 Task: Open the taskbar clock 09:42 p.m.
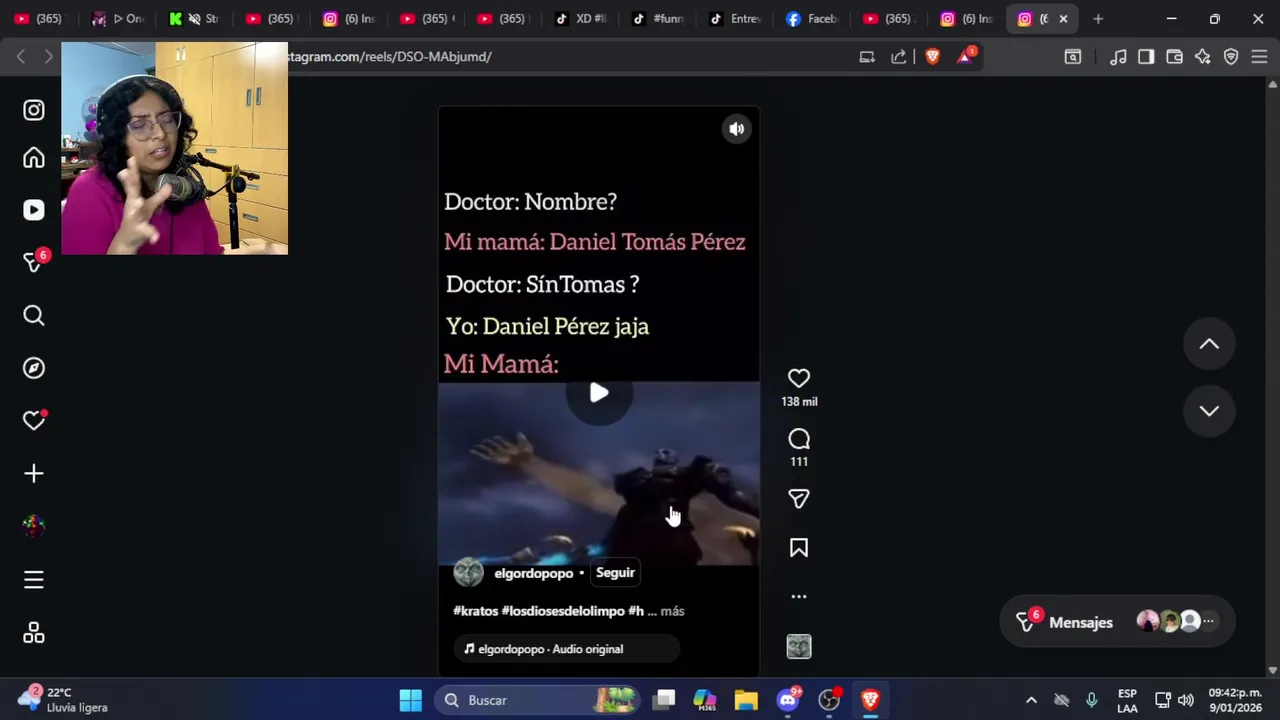click(1235, 700)
